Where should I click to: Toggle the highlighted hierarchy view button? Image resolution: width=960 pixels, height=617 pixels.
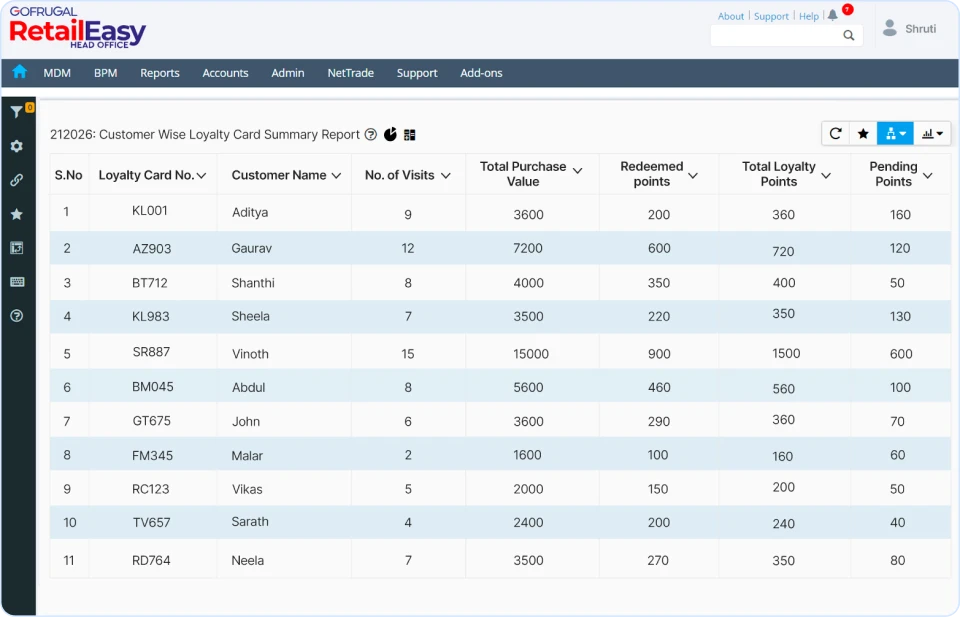[893, 132]
